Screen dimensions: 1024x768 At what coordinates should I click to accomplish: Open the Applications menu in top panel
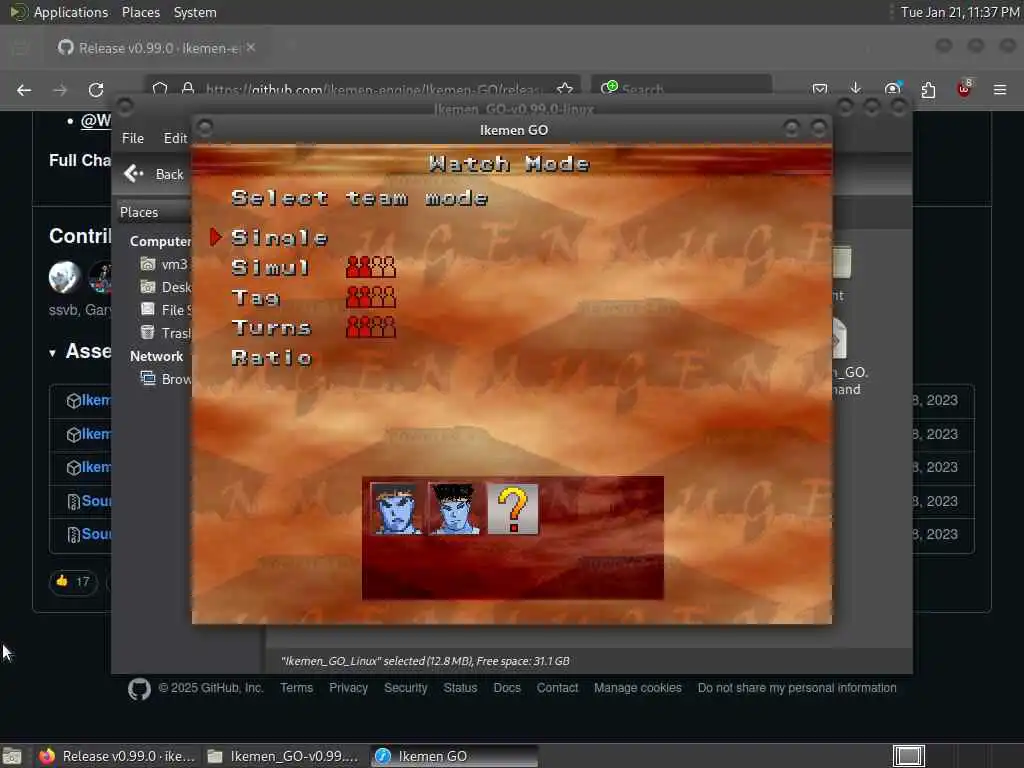pos(60,12)
